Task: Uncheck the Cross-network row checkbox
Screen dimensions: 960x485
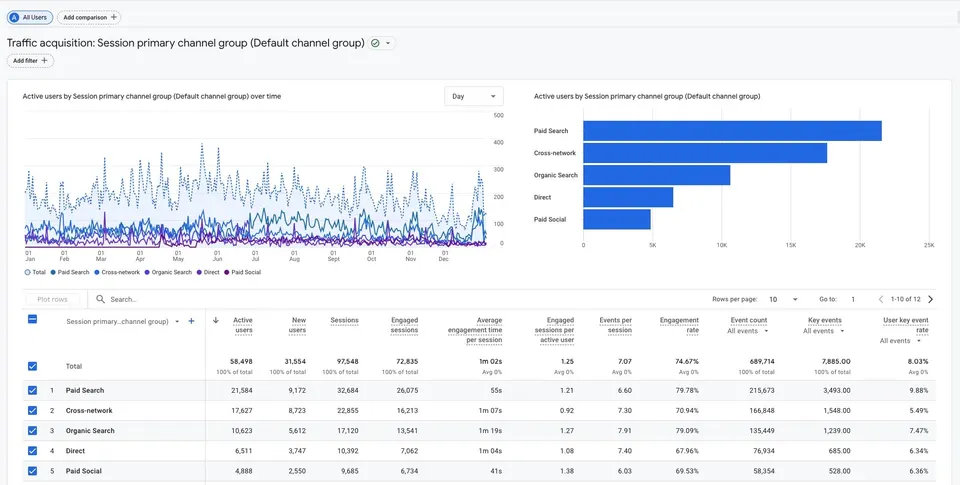Action: point(32,410)
